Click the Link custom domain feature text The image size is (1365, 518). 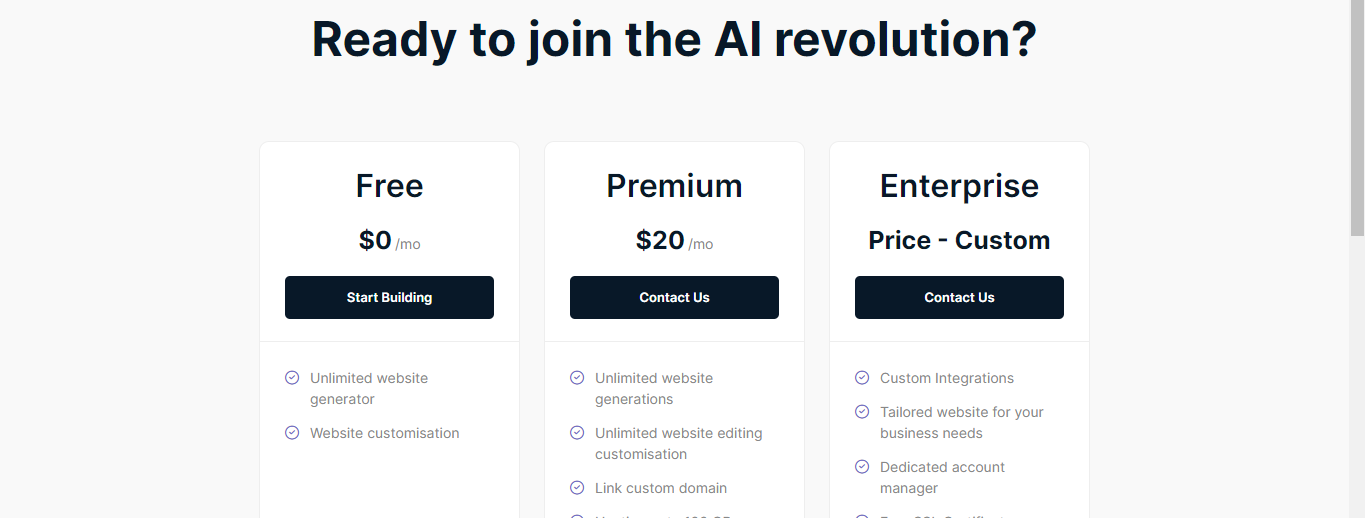click(x=661, y=488)
